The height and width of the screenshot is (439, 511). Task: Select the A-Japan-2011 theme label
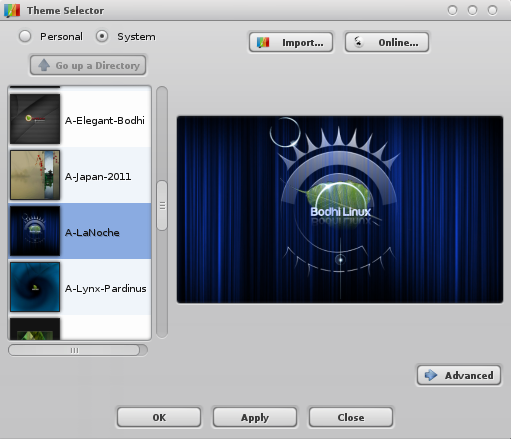[x=98, y=176]
